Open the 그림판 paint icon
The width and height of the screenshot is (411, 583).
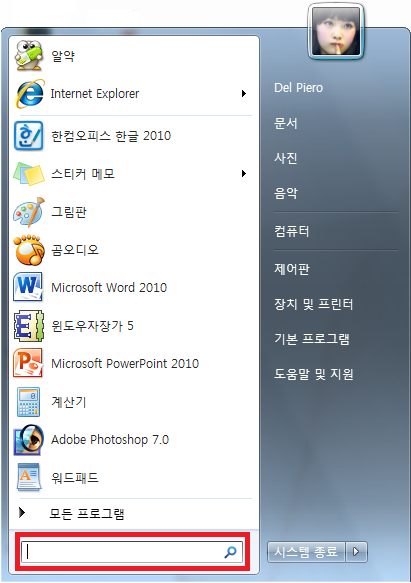click(x=29, y=212)
